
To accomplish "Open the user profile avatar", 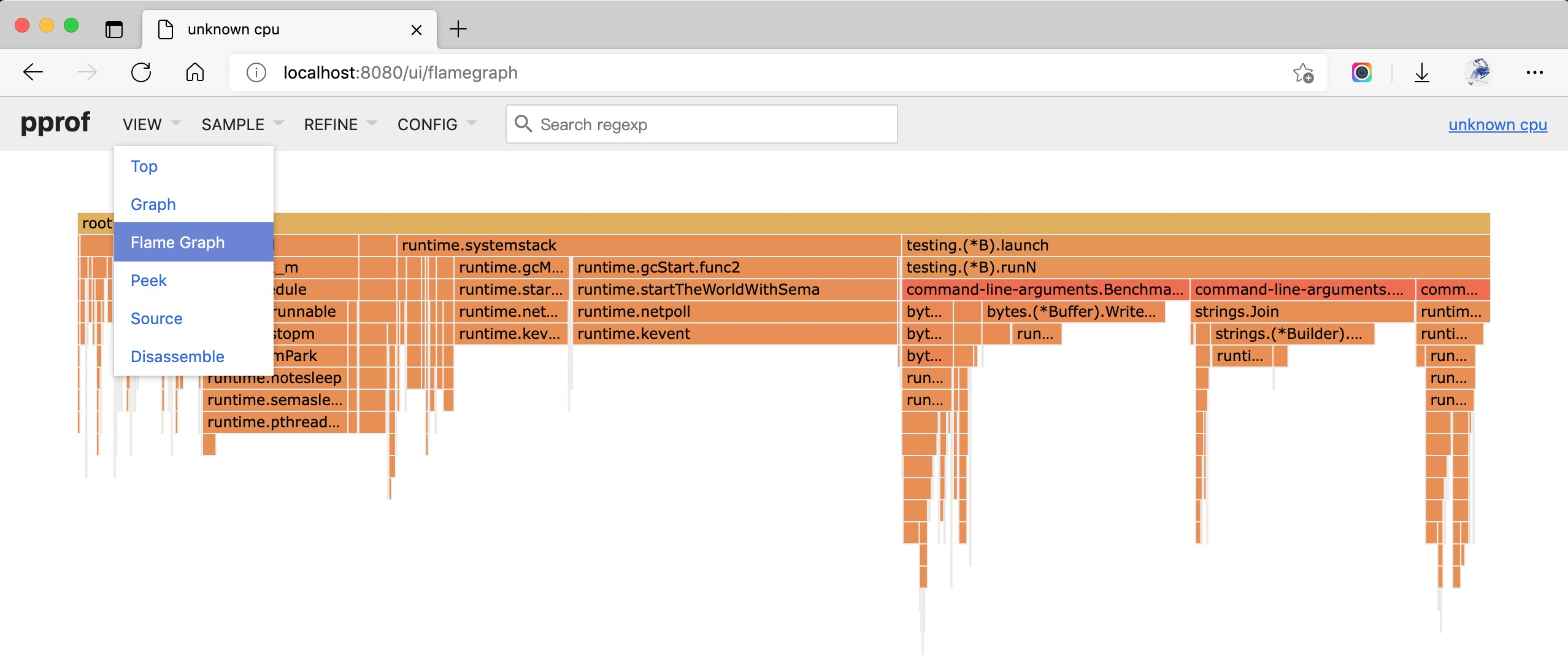I will tap(1478, 72).
